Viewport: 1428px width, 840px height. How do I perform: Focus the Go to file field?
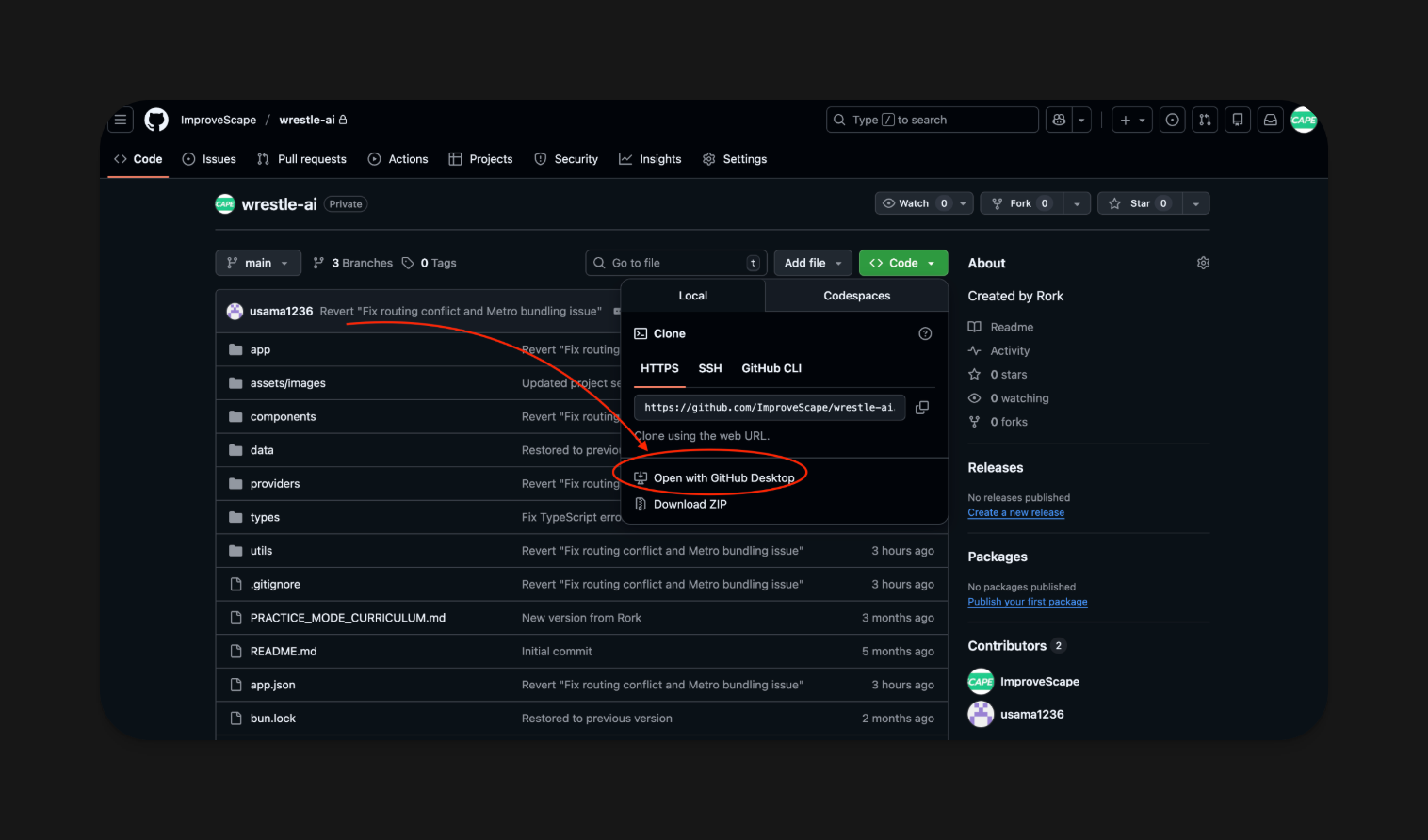pos(676,263)
